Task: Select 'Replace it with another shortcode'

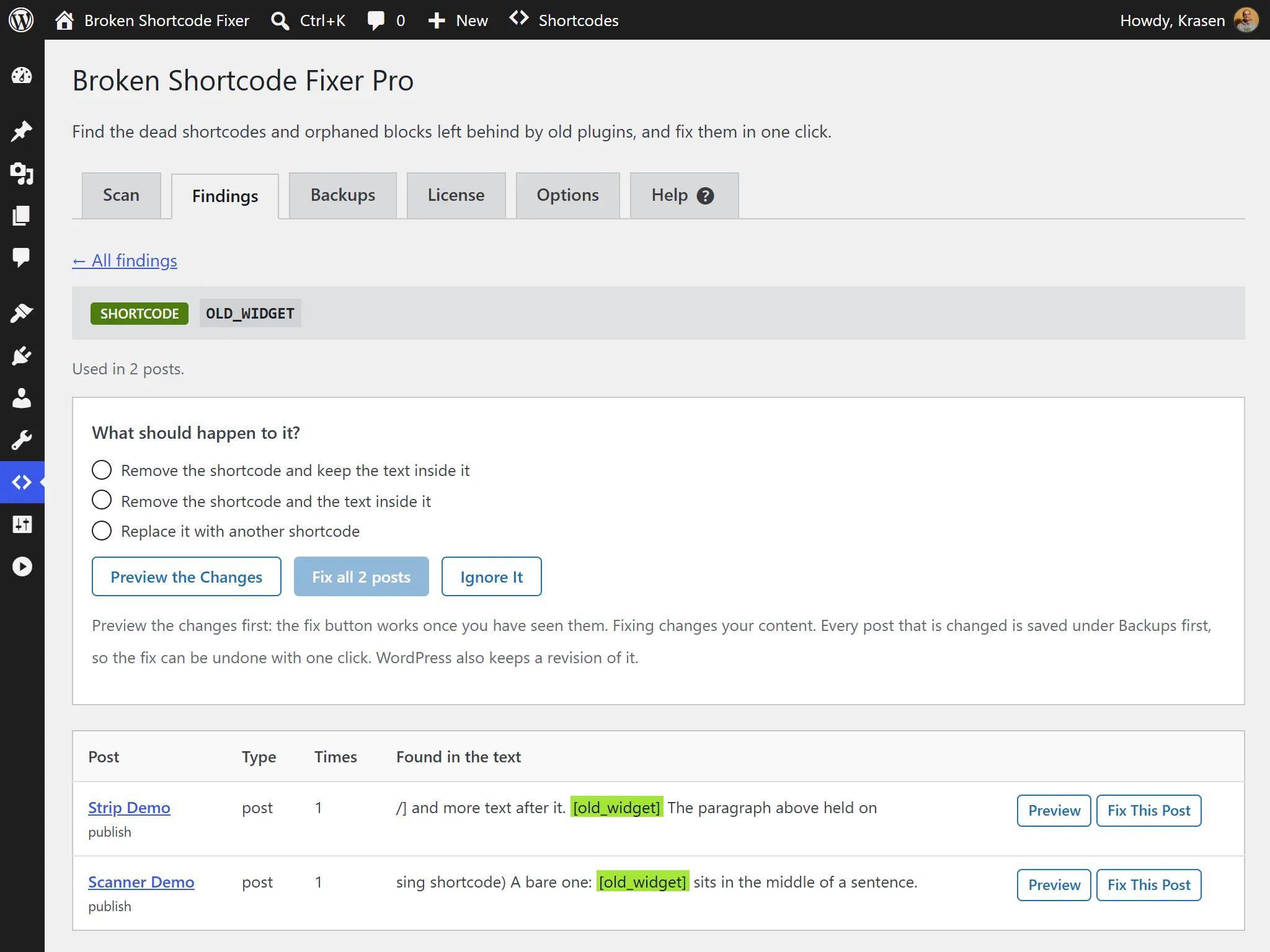Action: [x=102, y=531]
